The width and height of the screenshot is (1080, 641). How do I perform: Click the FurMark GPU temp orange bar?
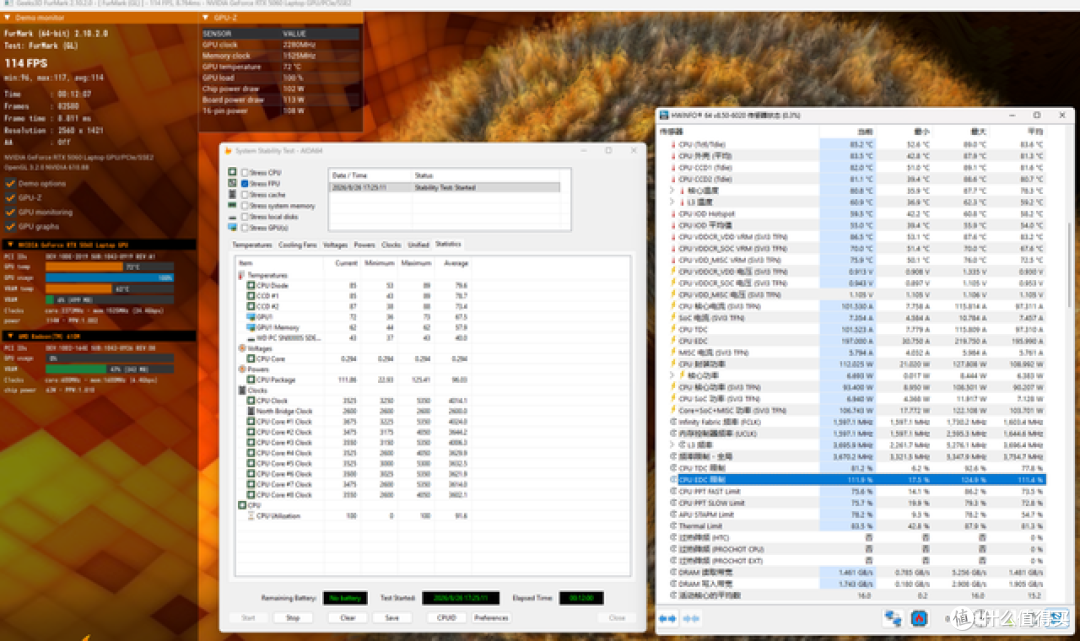84,266
